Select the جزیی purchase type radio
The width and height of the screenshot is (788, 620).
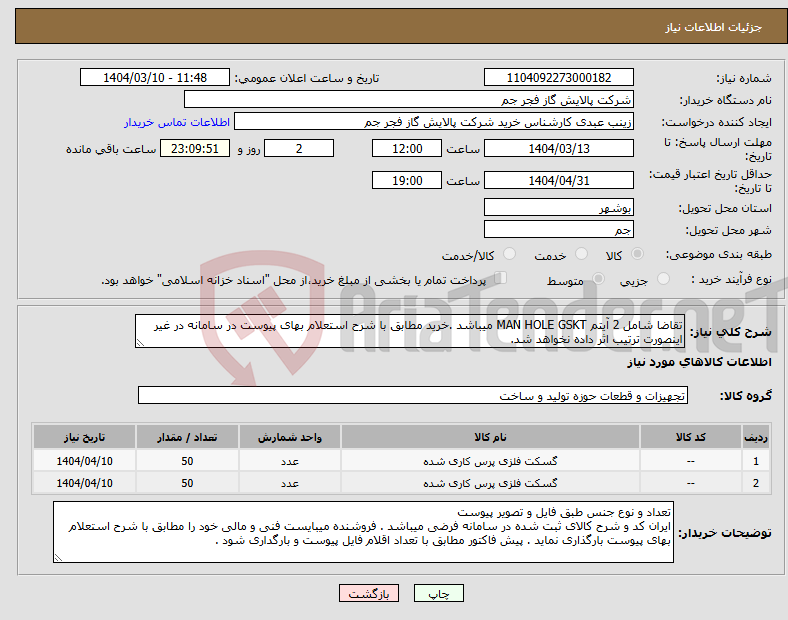click(663, 278)
